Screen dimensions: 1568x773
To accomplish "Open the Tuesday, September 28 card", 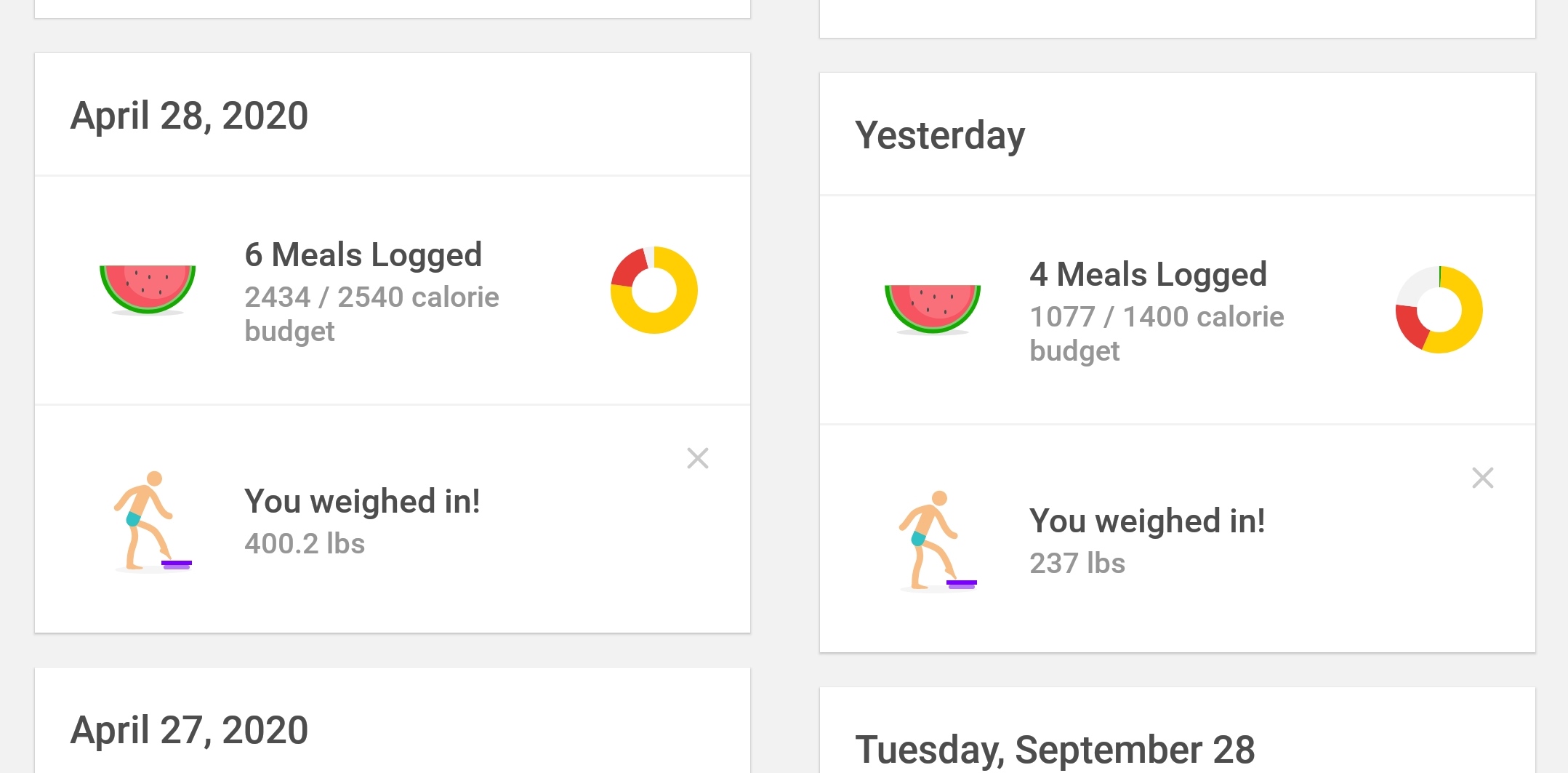I will pos(1178,731).
